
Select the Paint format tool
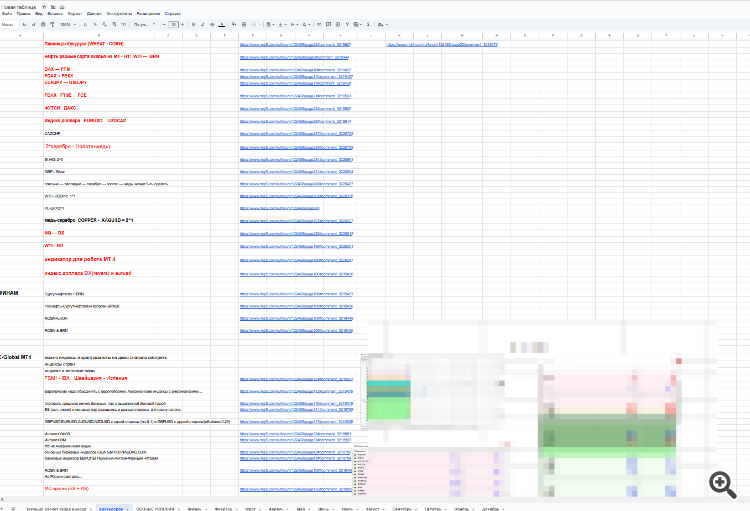point(52,24)
